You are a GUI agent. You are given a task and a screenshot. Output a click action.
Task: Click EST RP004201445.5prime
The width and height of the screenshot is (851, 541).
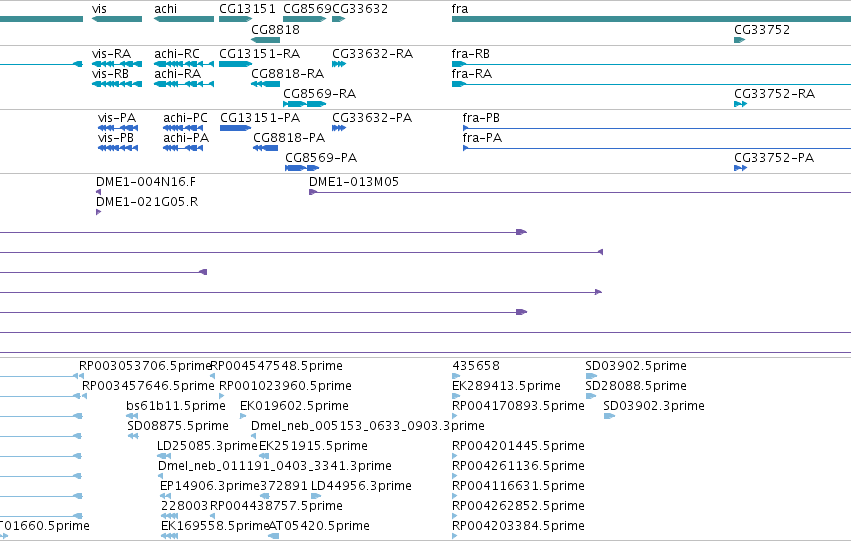tap(454, 456)
